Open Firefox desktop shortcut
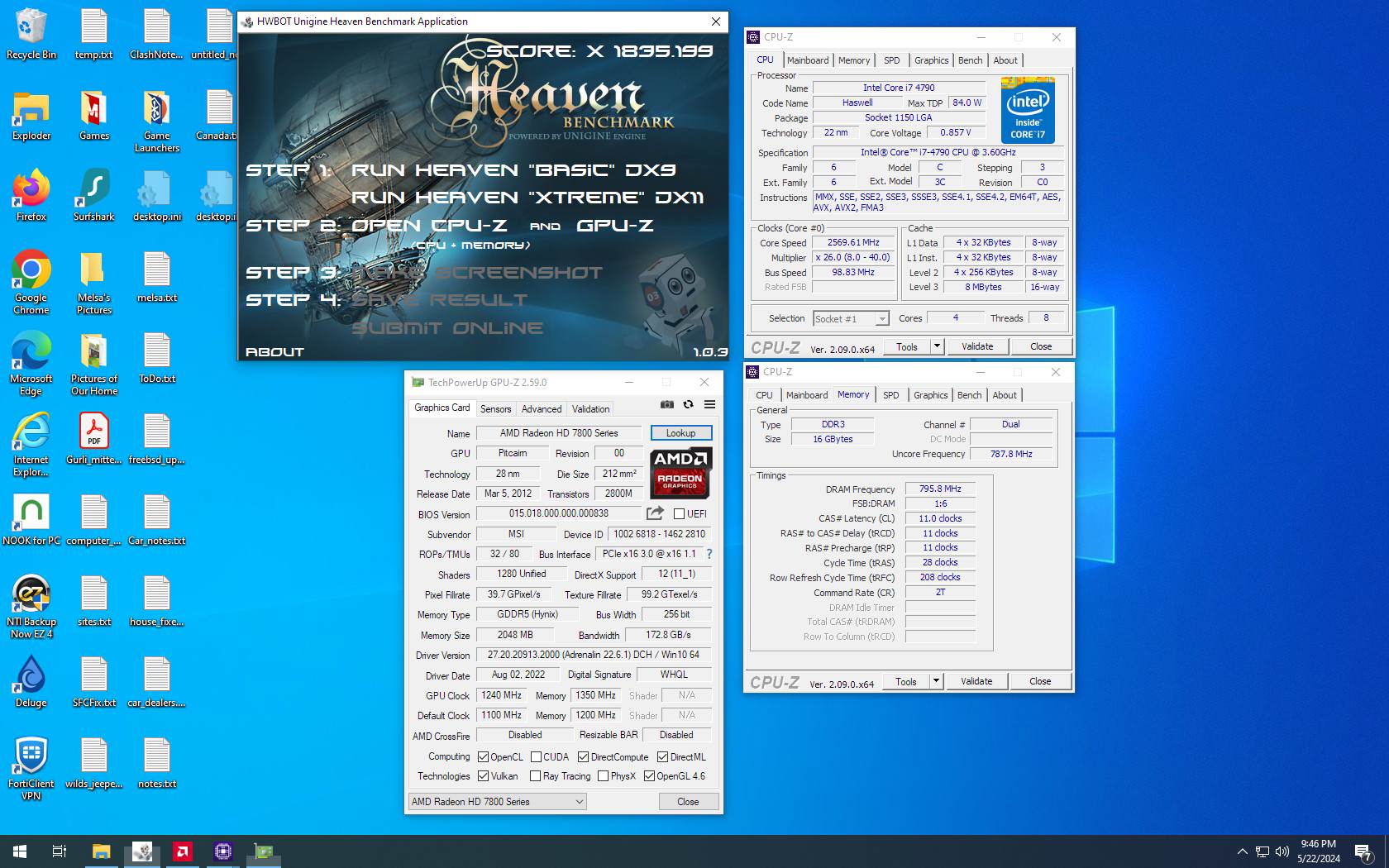This screenshot has width=1389, height=868. 31,195
